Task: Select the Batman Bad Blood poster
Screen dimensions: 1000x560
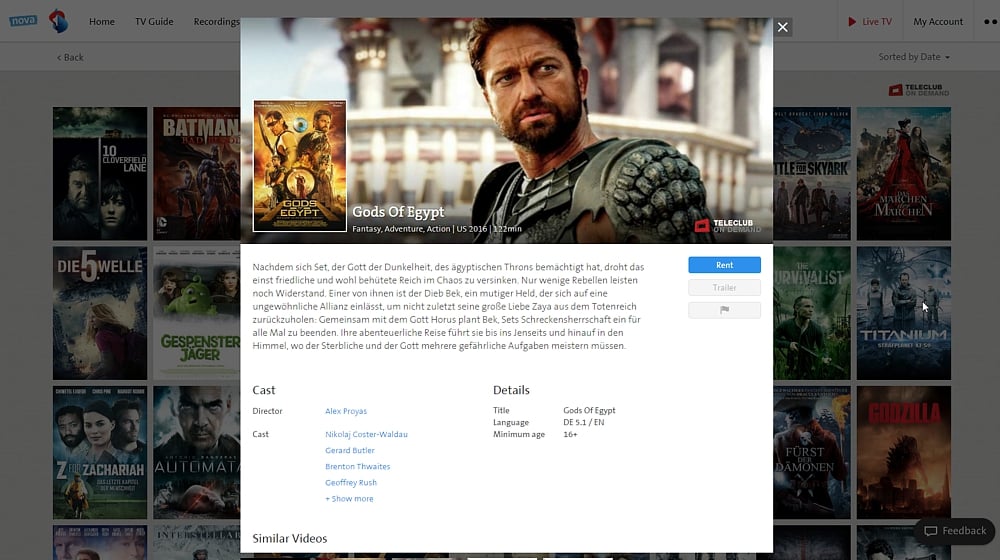Action: (196, 173)
